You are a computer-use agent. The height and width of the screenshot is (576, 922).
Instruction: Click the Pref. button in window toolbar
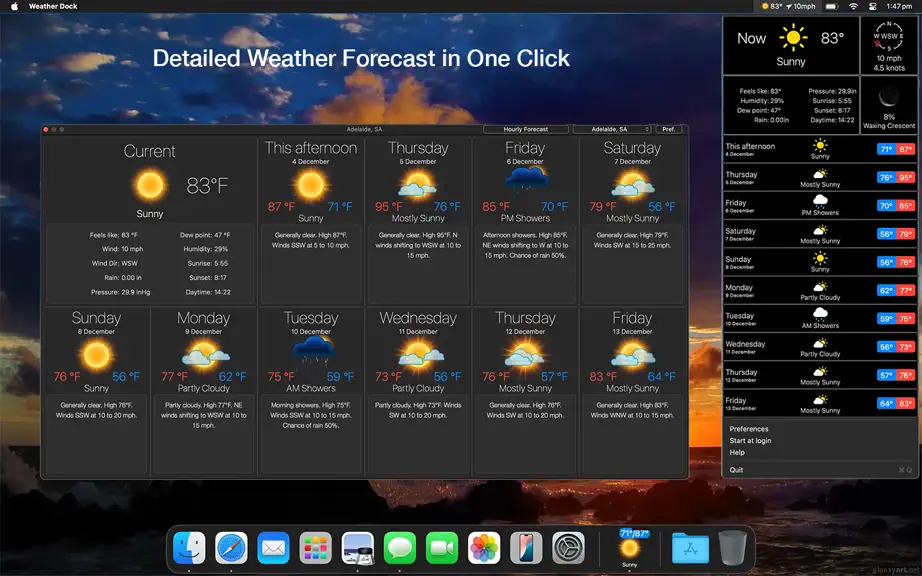pos(669,129)
